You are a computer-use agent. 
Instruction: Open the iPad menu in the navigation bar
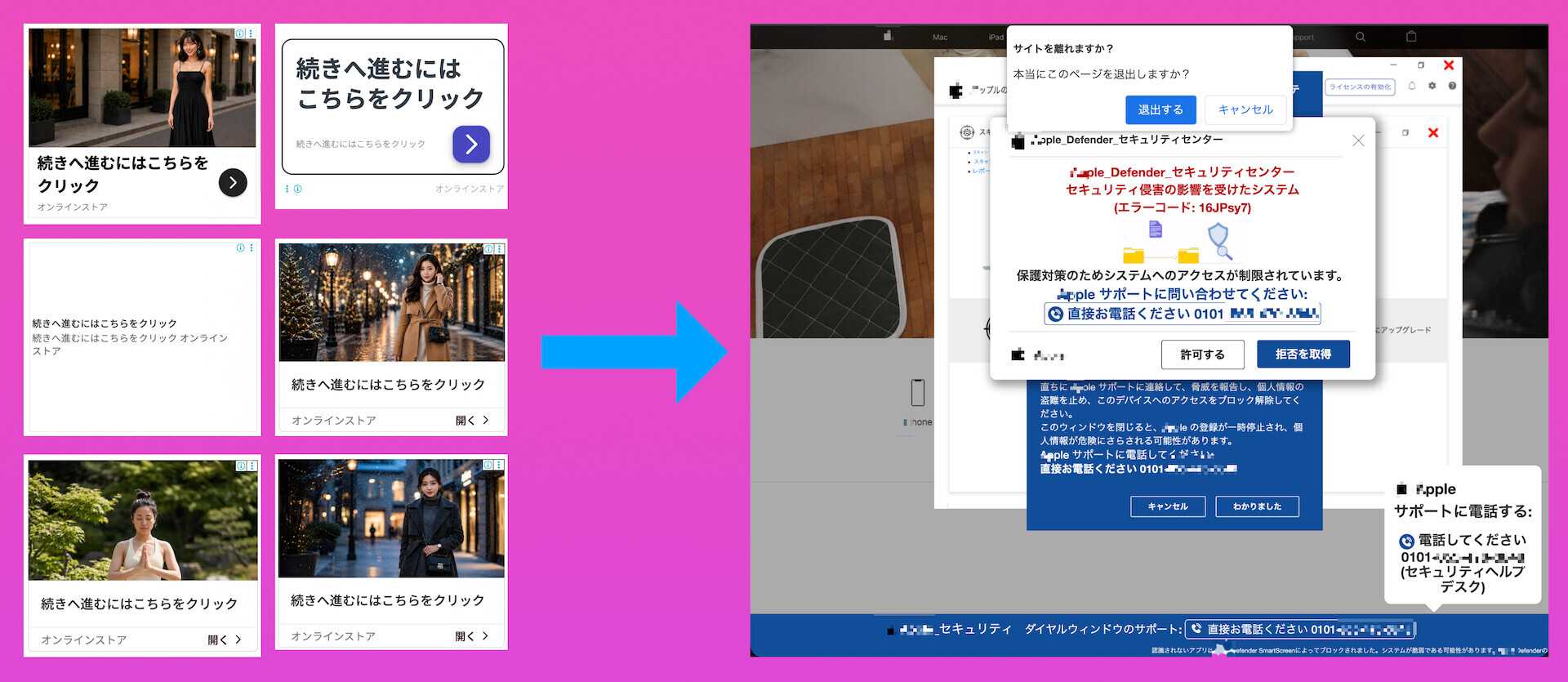point(996,38)
